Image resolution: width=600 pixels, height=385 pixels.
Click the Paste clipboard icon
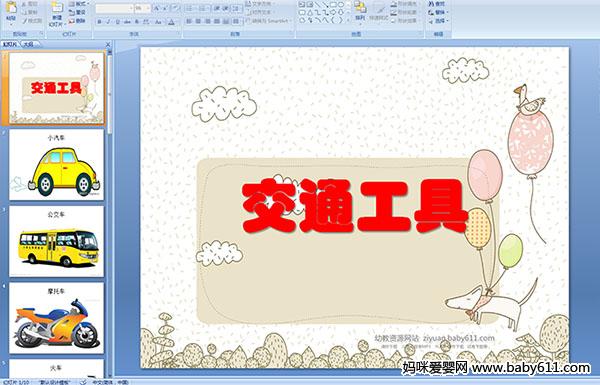coord(11,8)
